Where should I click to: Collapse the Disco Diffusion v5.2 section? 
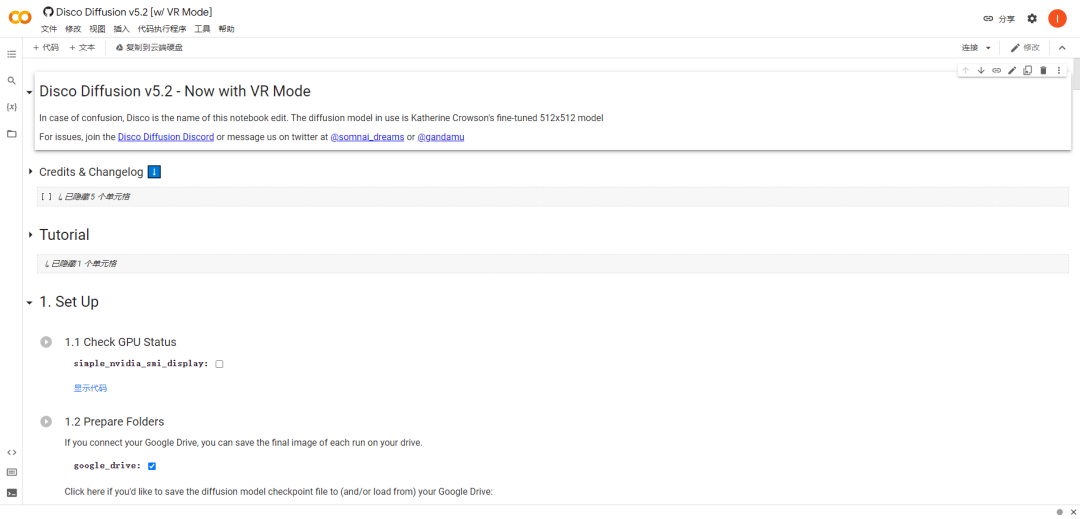tap(30, 92)
